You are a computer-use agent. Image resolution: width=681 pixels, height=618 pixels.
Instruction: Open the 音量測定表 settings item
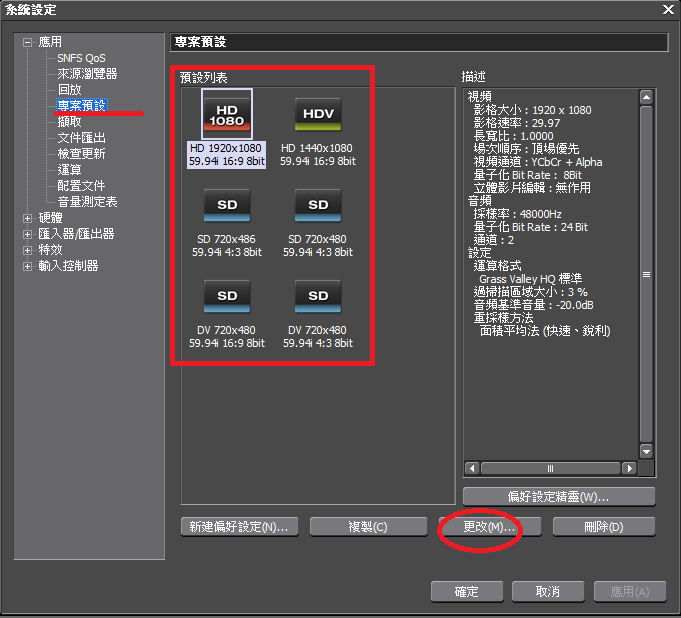click(x=87, y=202)
